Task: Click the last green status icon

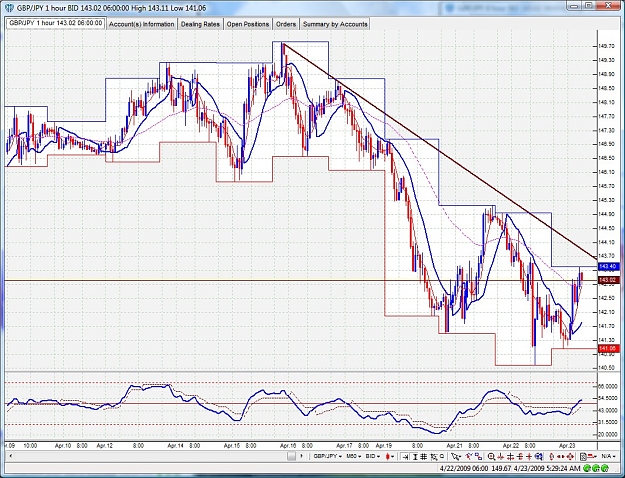Action: [605, 468]
